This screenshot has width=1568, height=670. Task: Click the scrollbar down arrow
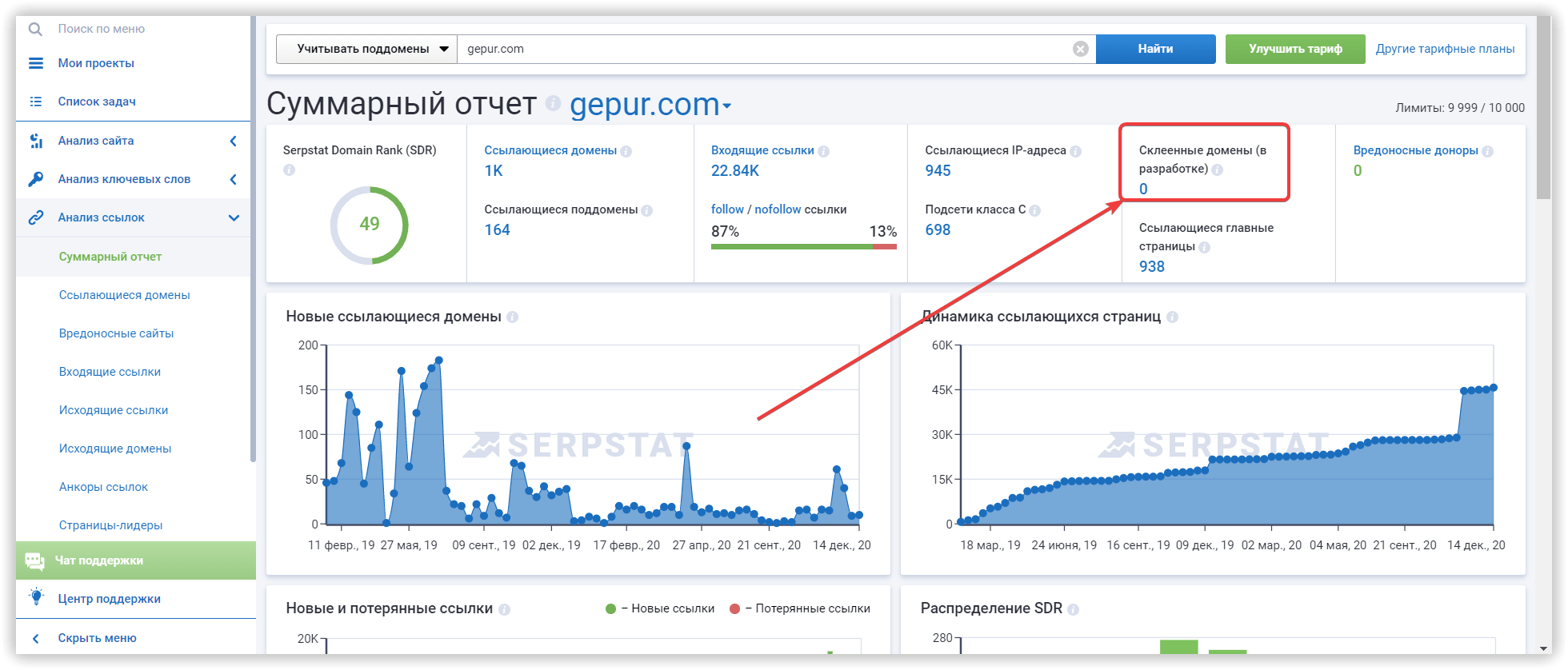1544,648
